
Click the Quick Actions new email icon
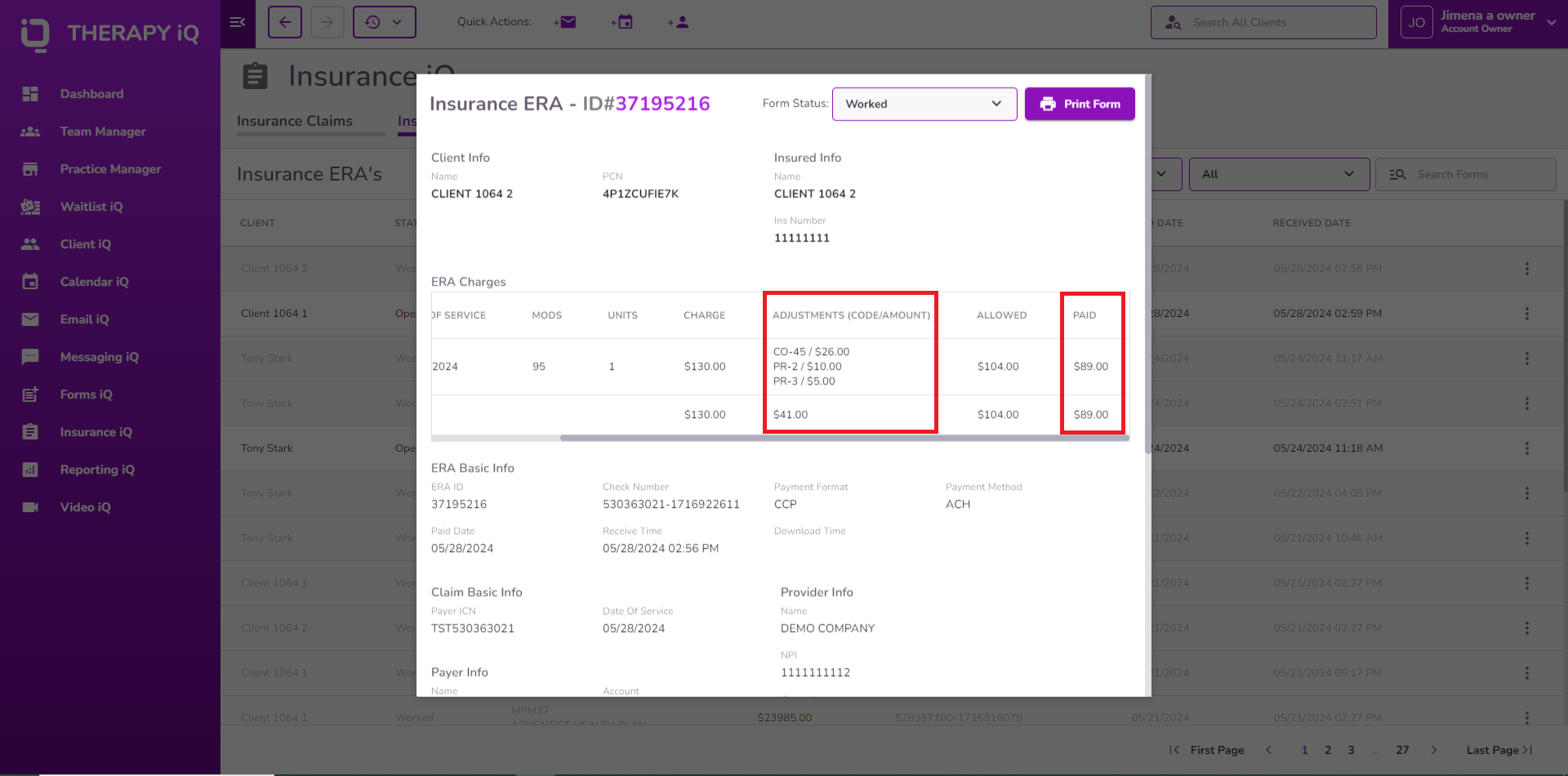point(564,22)
